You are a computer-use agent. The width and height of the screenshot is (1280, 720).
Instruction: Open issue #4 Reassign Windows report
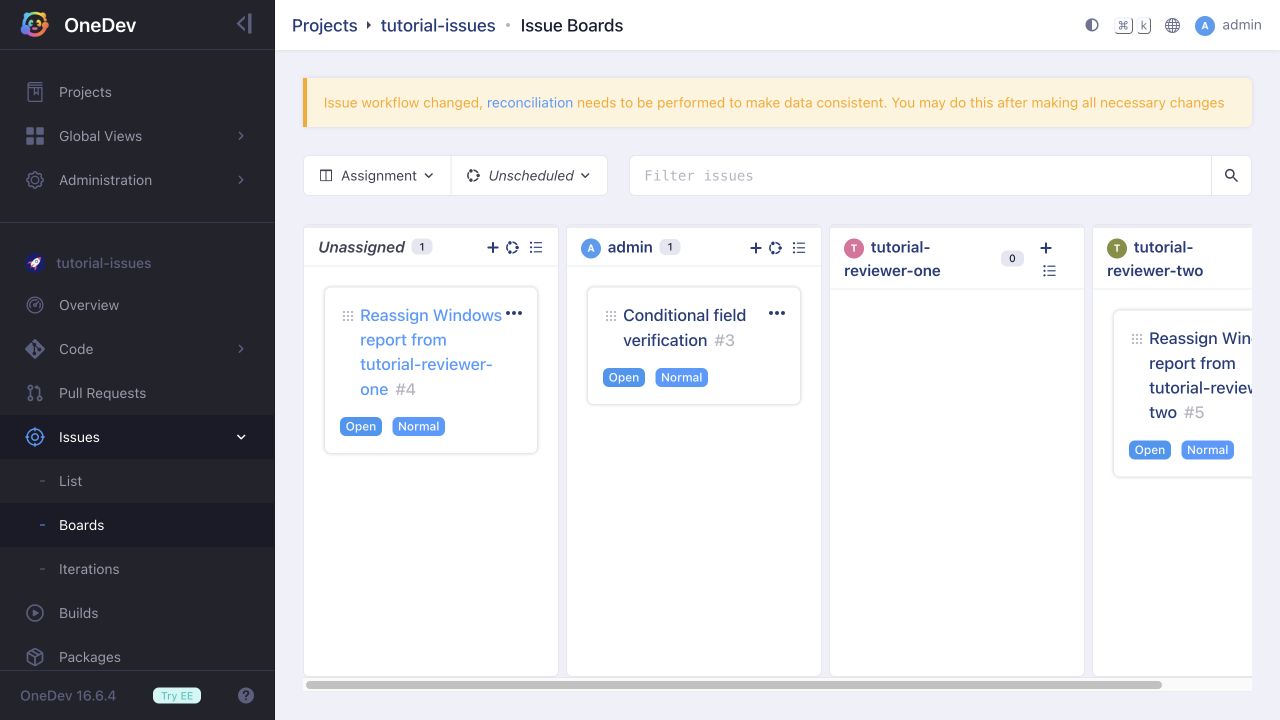click(430, 352)
